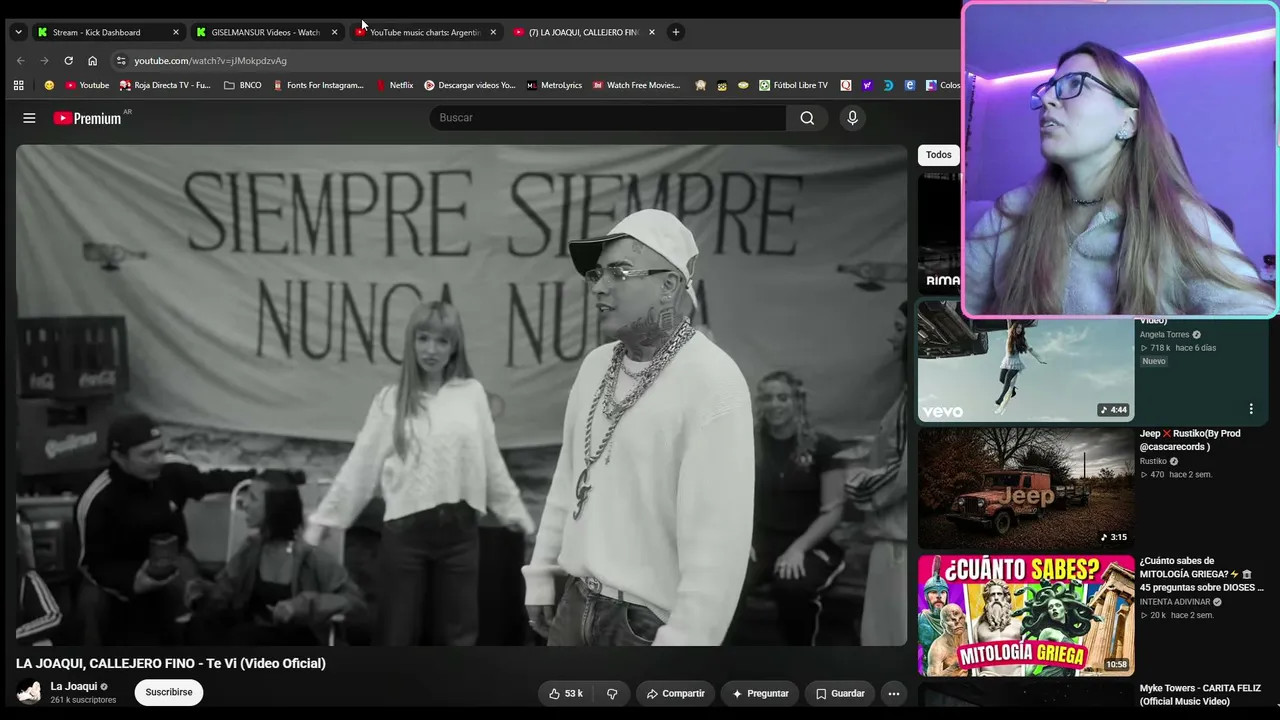This screenshot has height=720, width=1280.
Task: Open 'Myke Towers - CARITA FELIZ' video title
Action: [1201, 695]
